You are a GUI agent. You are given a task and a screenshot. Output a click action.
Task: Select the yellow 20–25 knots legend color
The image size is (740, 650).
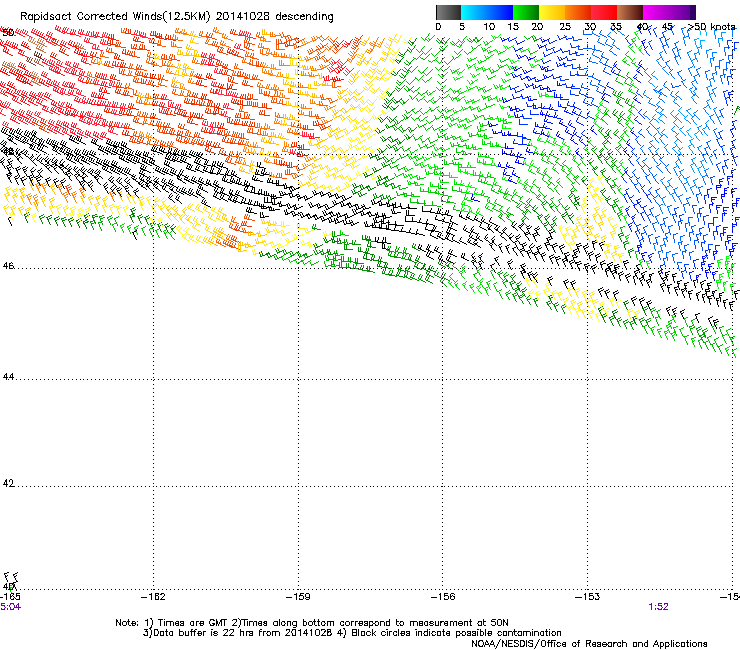tap(552, 12)
